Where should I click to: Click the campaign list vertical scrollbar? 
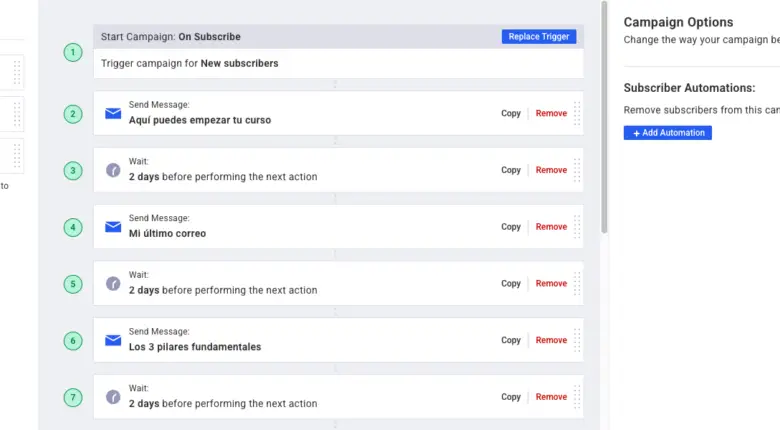pos(604,120)
